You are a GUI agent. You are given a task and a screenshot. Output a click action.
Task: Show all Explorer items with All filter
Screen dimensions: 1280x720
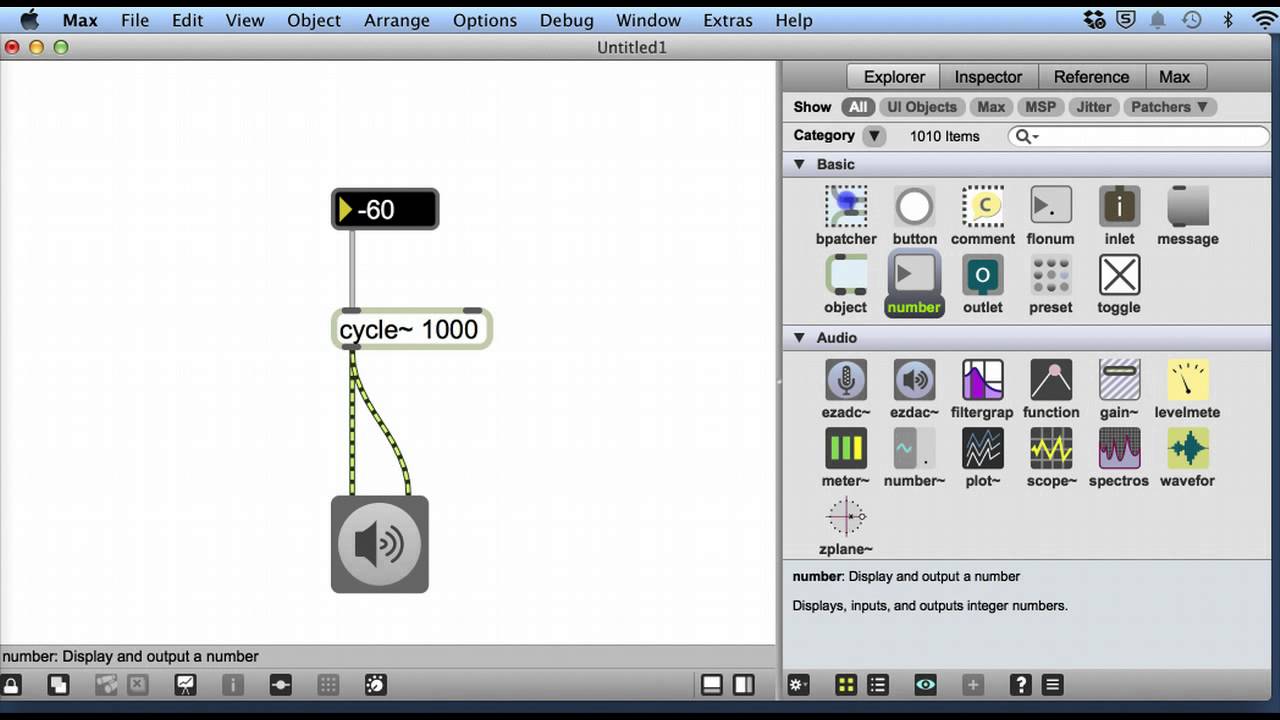point(858,107)
